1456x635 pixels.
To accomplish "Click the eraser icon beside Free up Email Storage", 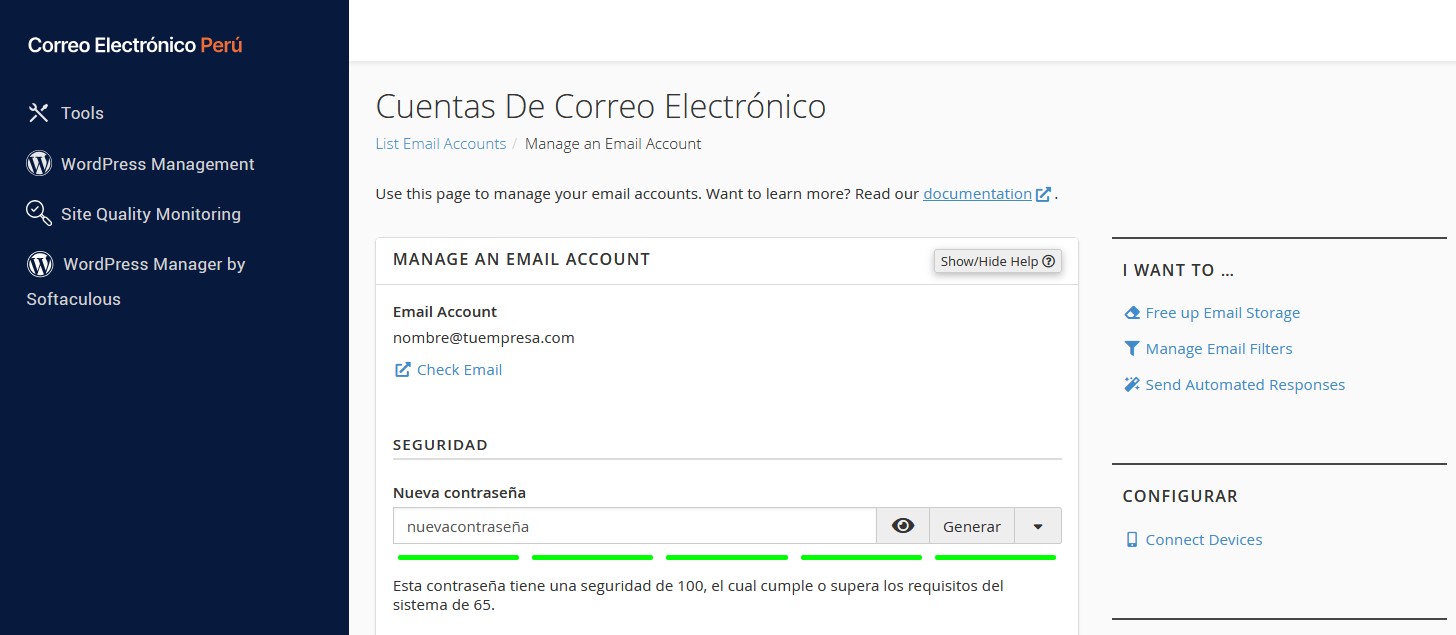I will click(1132, 313).
